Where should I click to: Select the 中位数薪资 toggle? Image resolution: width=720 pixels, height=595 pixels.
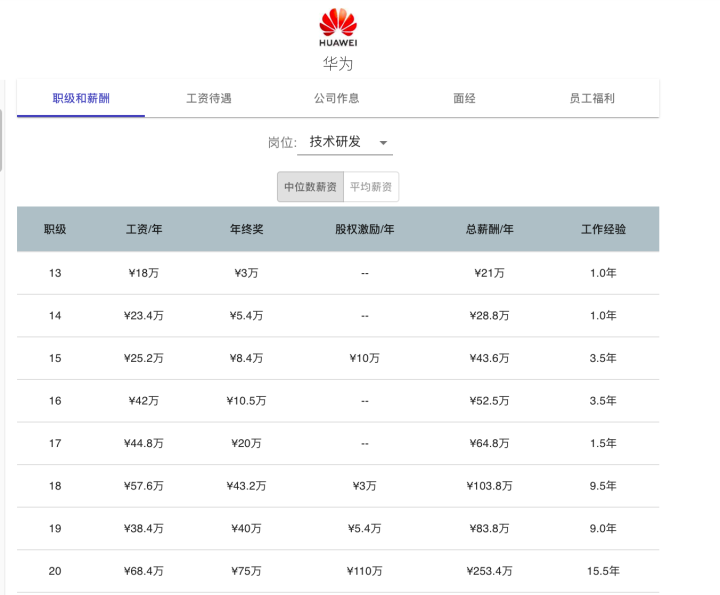pyautogui.click(x=310, y=187)
